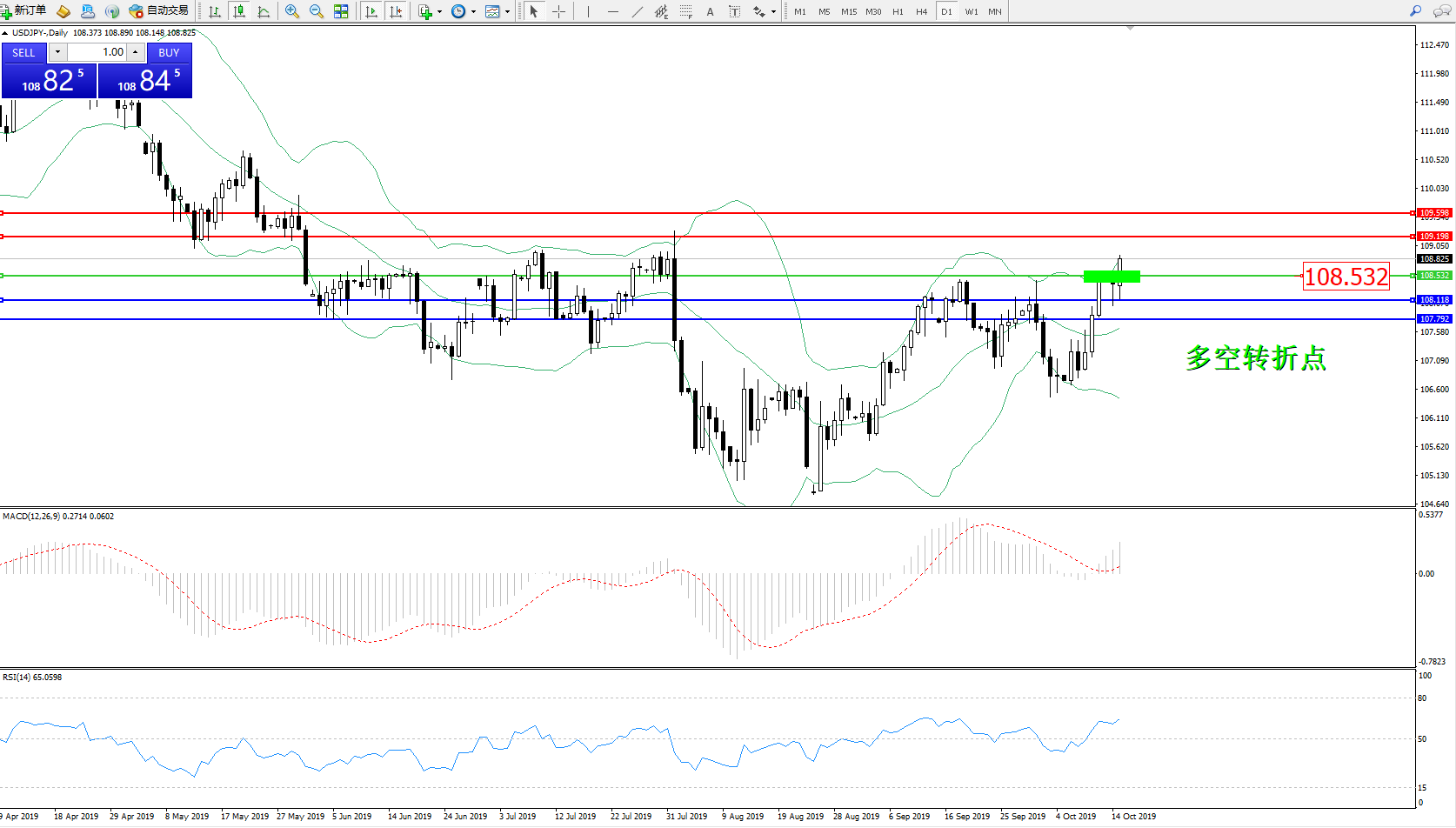Image resolution: width=1456 pixels, height=828 pixels.
Task: Open the search magnifier at top right
Action: pos(1415,11)
